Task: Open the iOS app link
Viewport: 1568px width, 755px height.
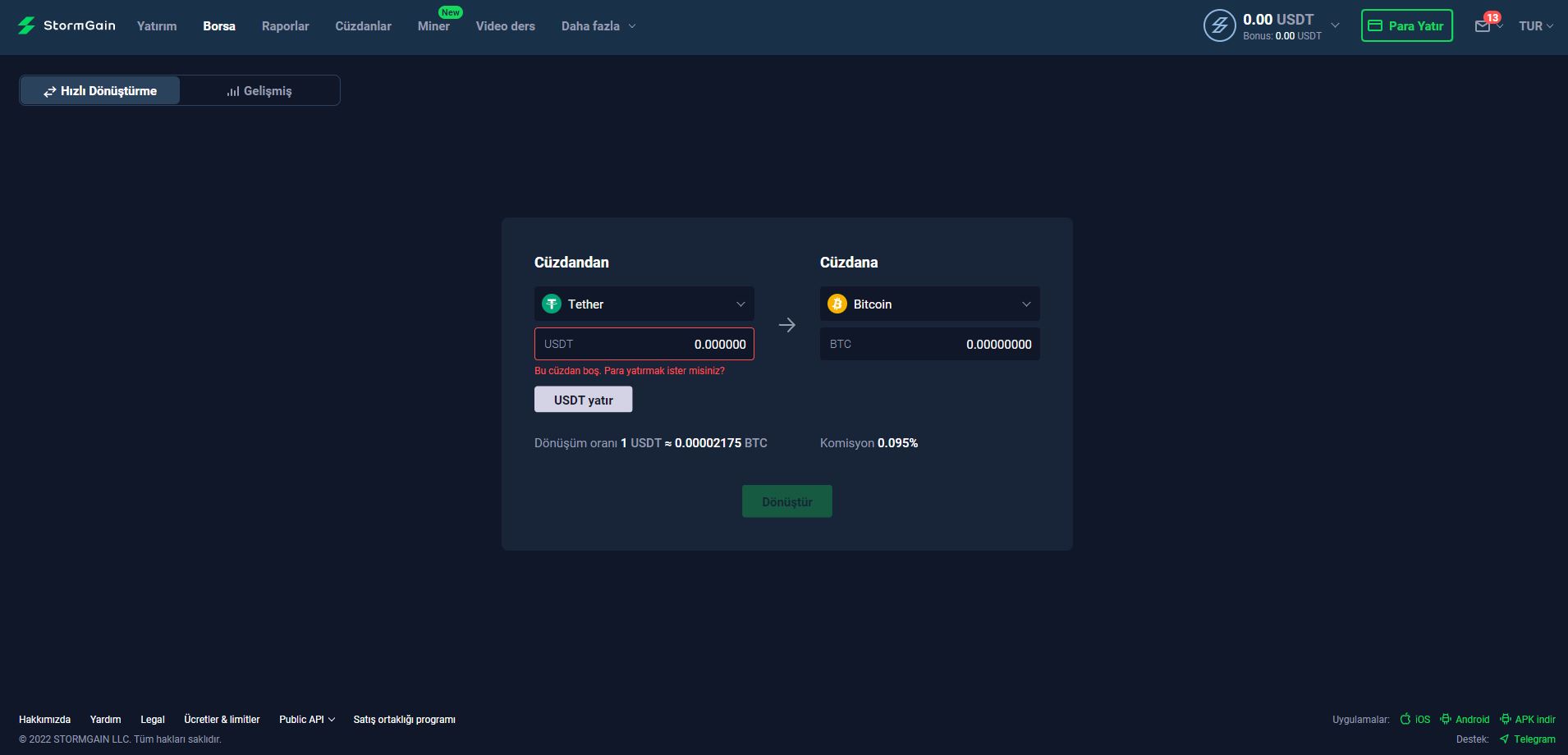Action: (1415, 720)
